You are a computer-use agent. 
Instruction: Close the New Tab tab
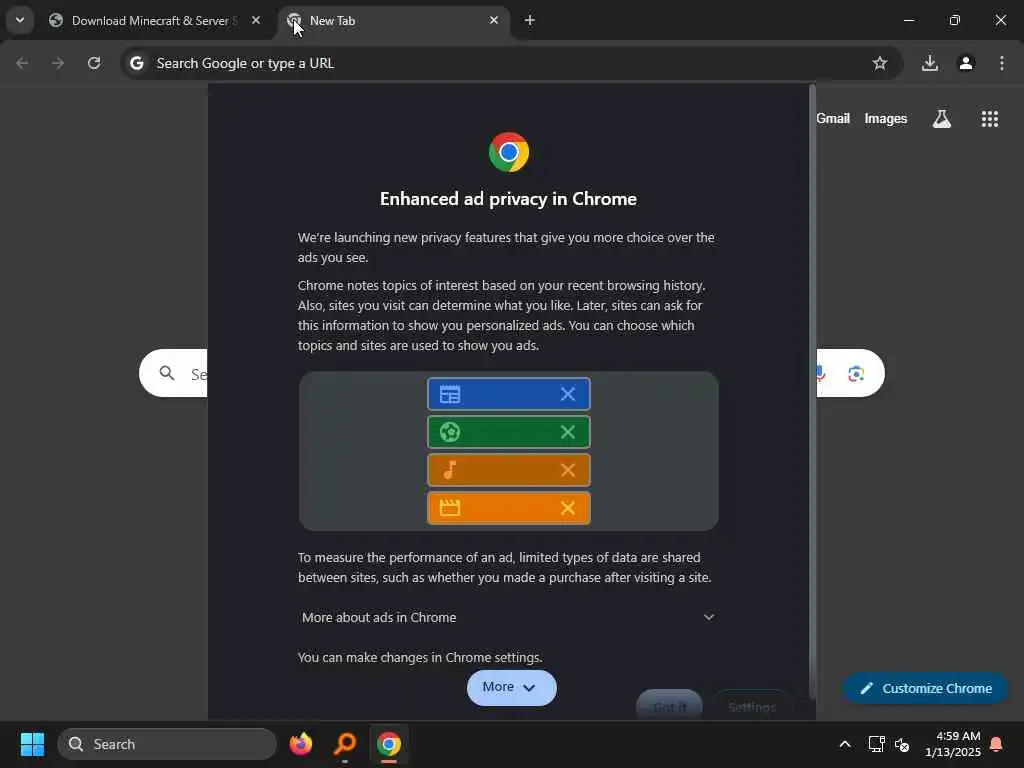point(494,20)
